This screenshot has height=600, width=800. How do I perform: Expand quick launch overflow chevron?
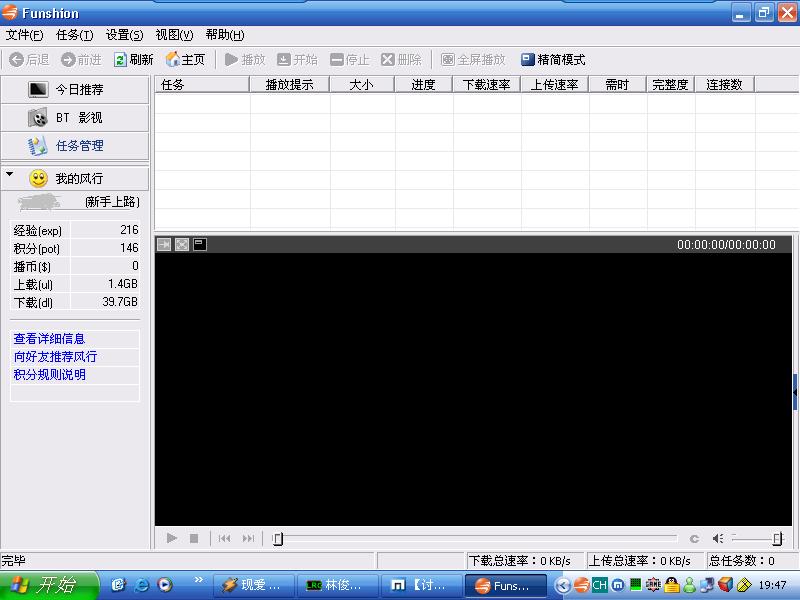199,579
